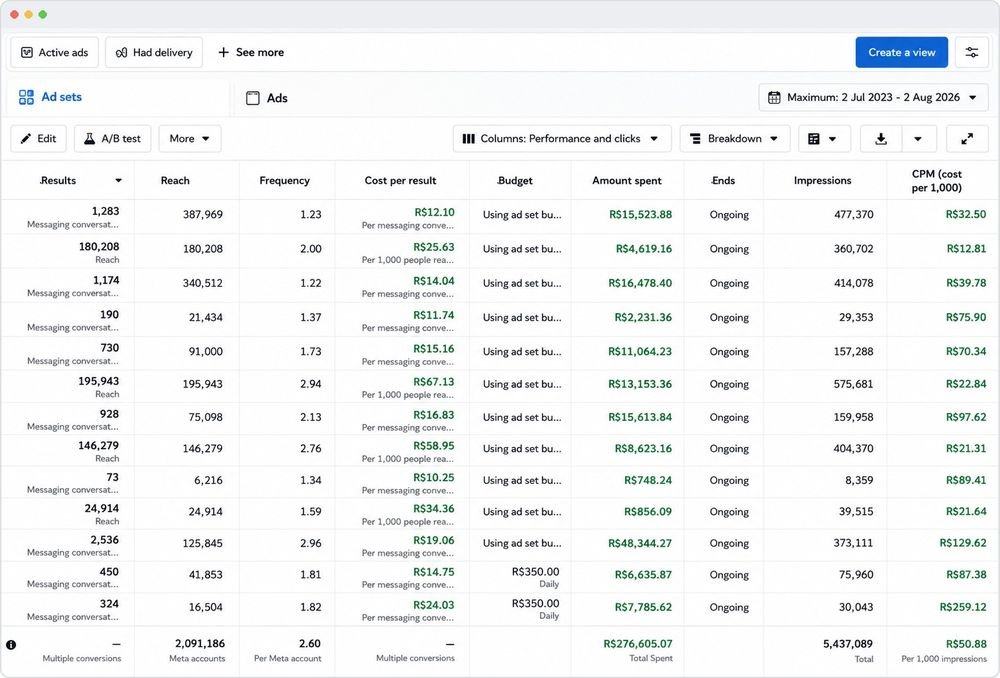Click the impressions value 414,078
Screen dimensions: 1000x678
[x=853, y=283]
